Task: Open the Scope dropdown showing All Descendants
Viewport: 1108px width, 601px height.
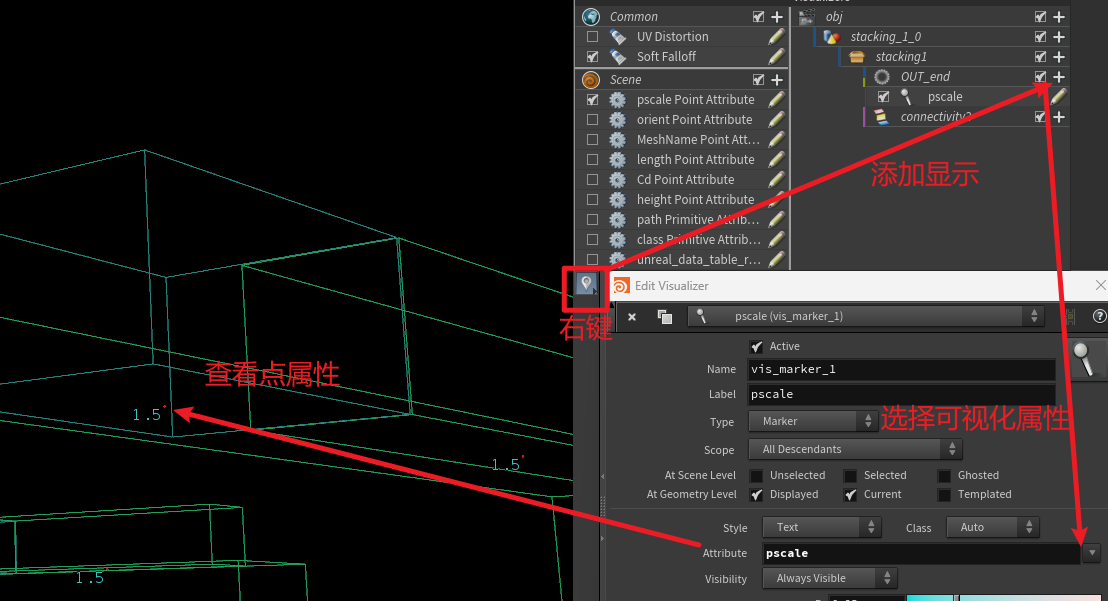Action: 861,450
